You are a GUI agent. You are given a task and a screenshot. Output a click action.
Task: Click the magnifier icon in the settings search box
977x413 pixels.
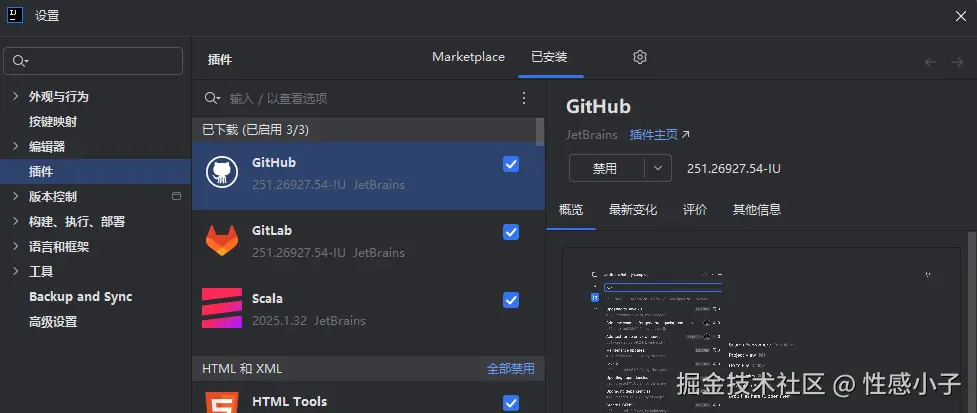pos(20,60)
